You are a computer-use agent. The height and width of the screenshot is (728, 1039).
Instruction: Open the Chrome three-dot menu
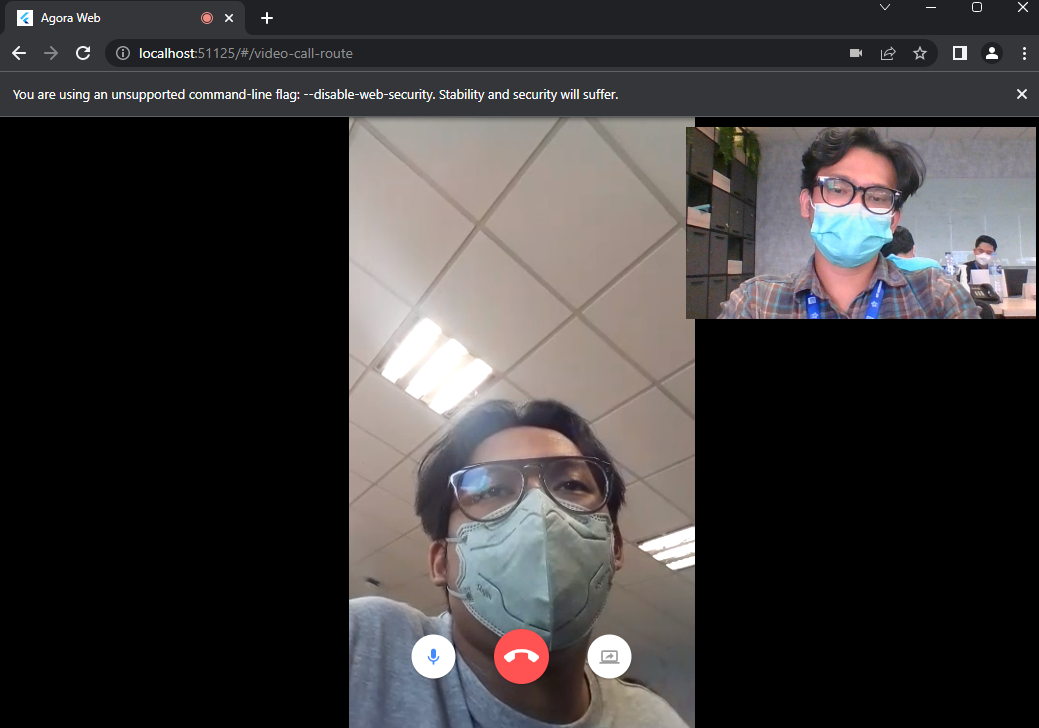pyautogui.click(x=1024, y=53)
